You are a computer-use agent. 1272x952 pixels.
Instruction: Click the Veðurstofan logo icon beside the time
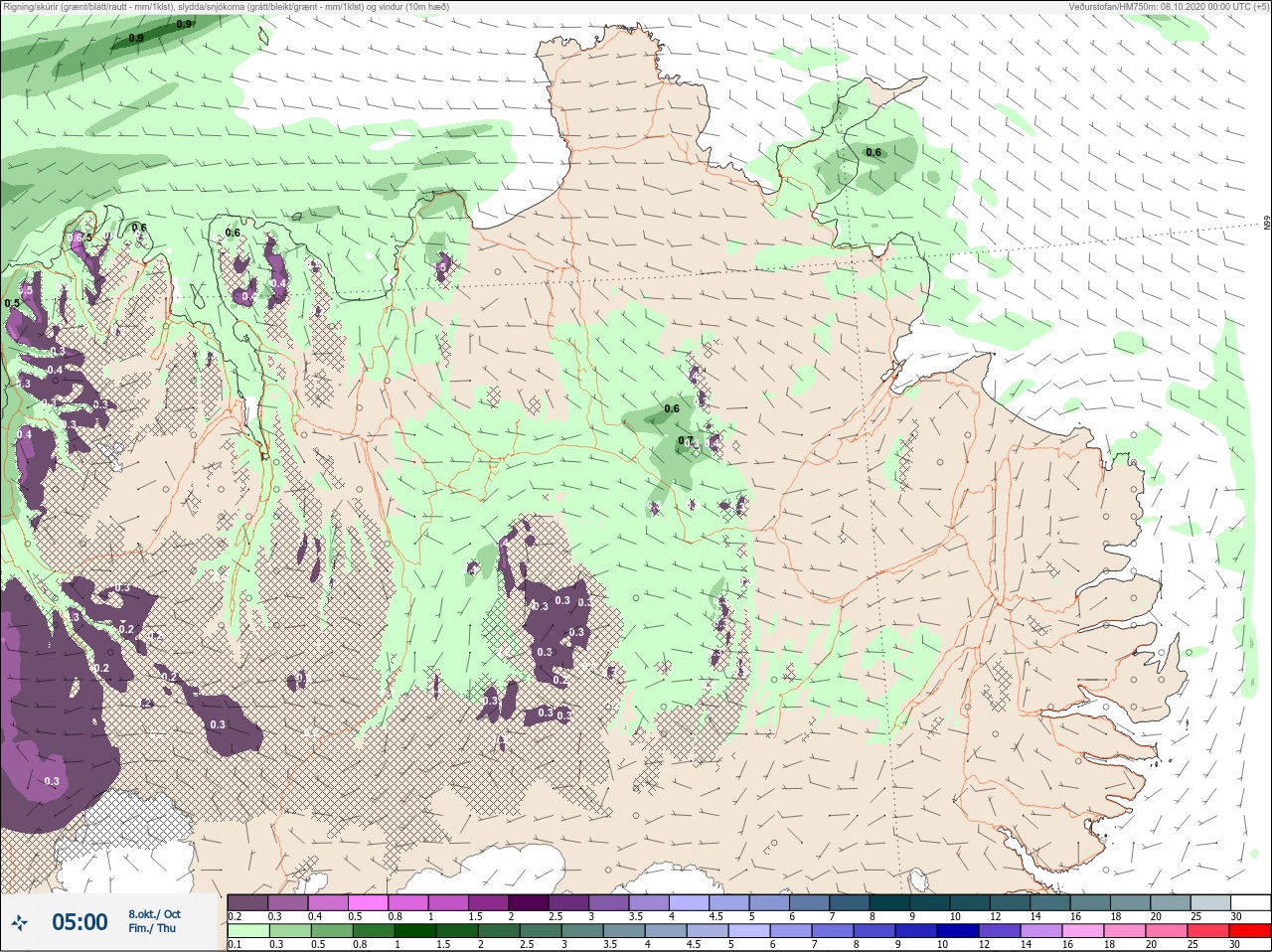pyautogui.click(x=20, y=923)
